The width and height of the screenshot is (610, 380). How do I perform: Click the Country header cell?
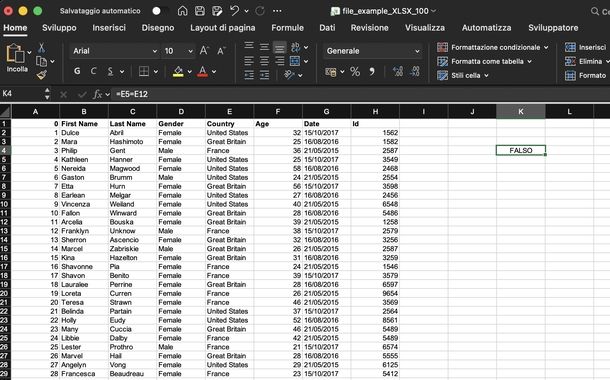click(230, 124)
